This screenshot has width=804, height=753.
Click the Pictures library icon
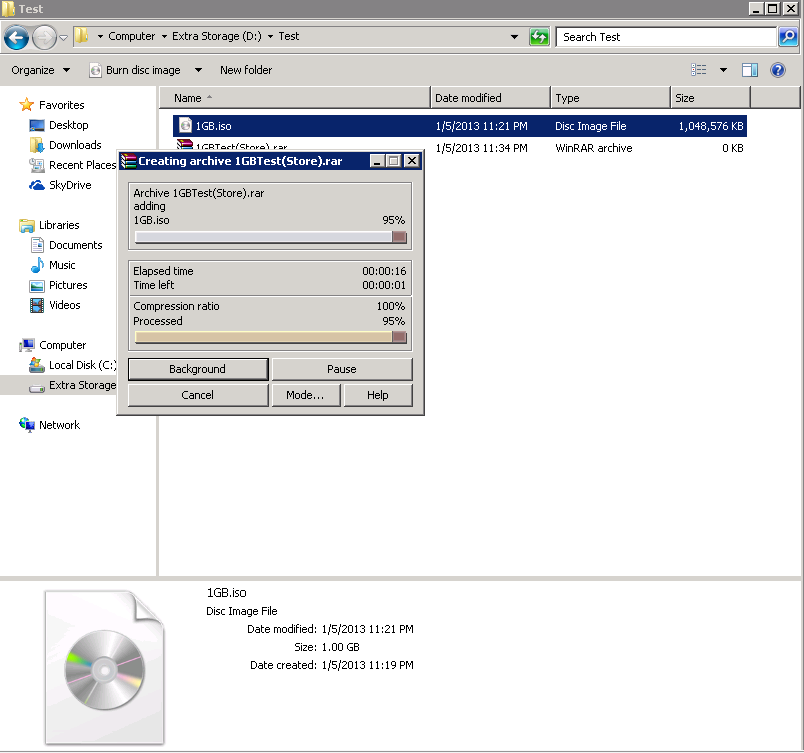click(37, 286)
